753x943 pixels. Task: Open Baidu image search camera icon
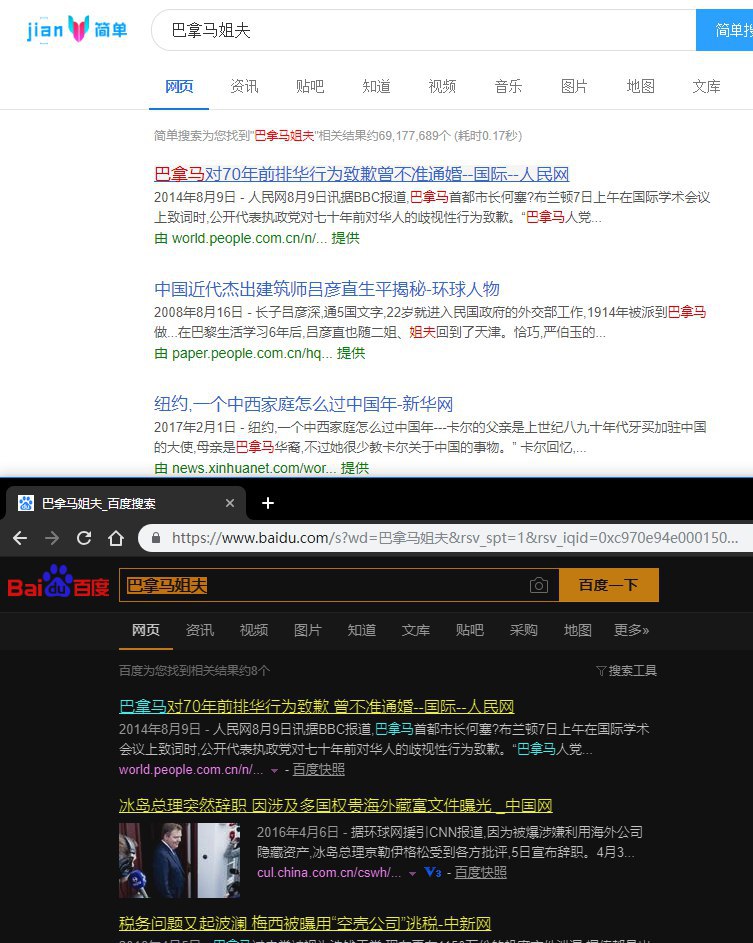539,585
